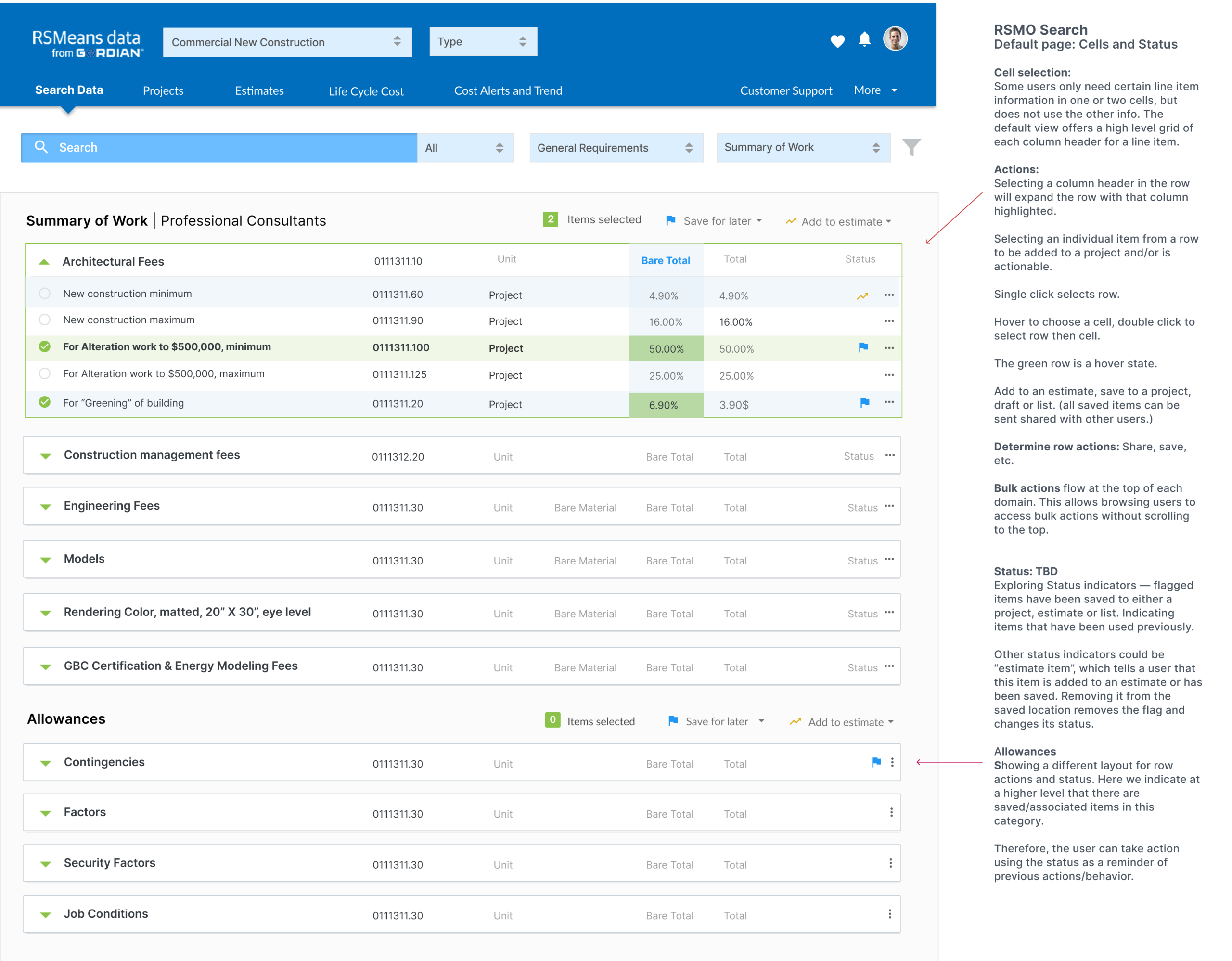1232x961 pixels.
Task: Open the notifications bell
Action: (864, 39)
